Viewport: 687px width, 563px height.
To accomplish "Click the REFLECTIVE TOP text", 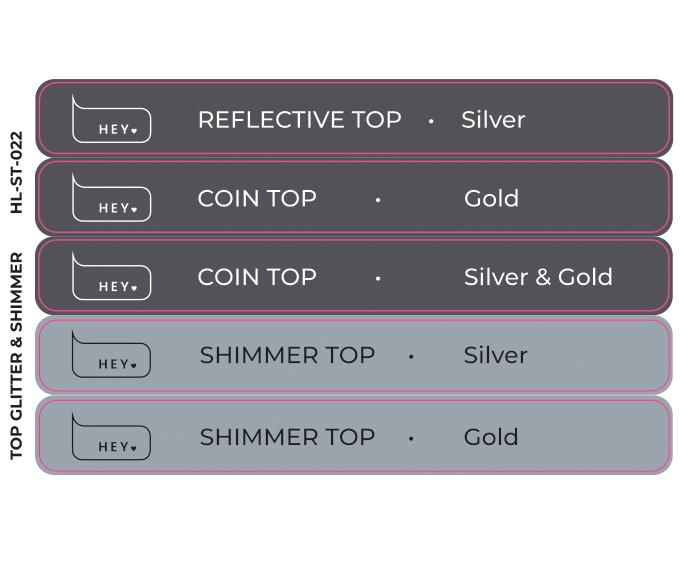I will [x=300, y=120].
